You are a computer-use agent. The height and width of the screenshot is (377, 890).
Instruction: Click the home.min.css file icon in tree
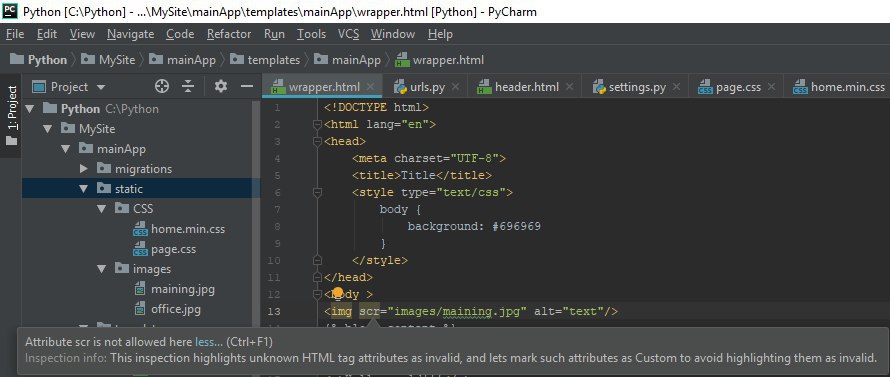[140, 229]
